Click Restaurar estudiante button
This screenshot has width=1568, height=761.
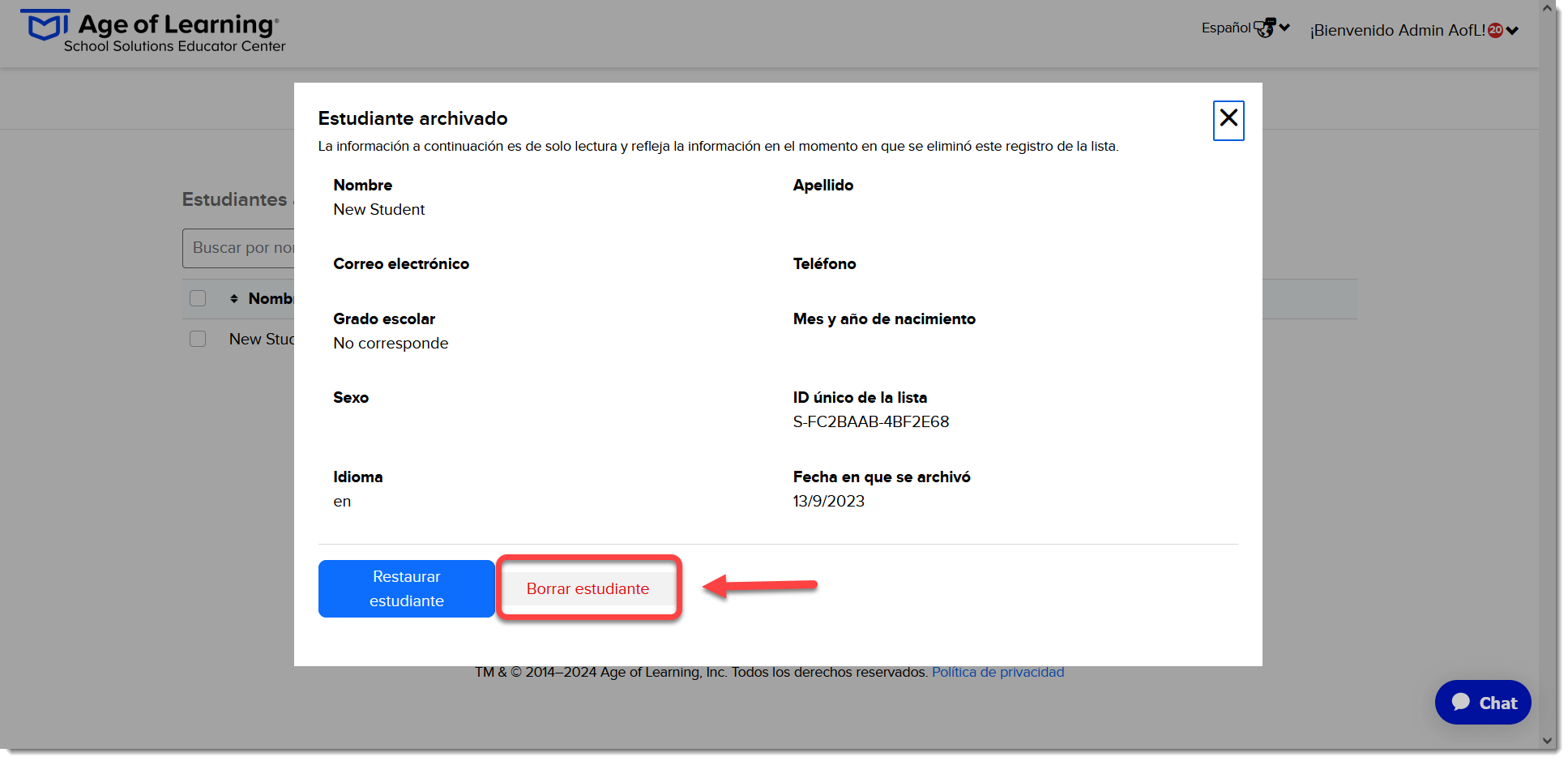[x=407, y=588]
